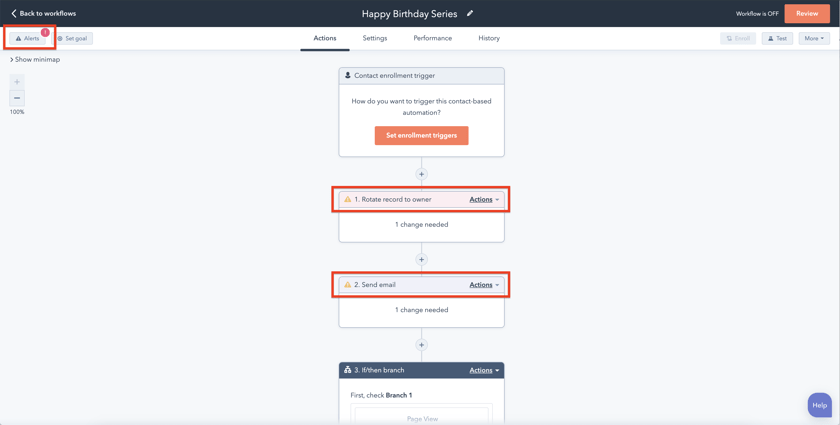840x425 pixels.
Task: Open the Alerts panel
Action: pyautogui.click(x=28, y=38)
